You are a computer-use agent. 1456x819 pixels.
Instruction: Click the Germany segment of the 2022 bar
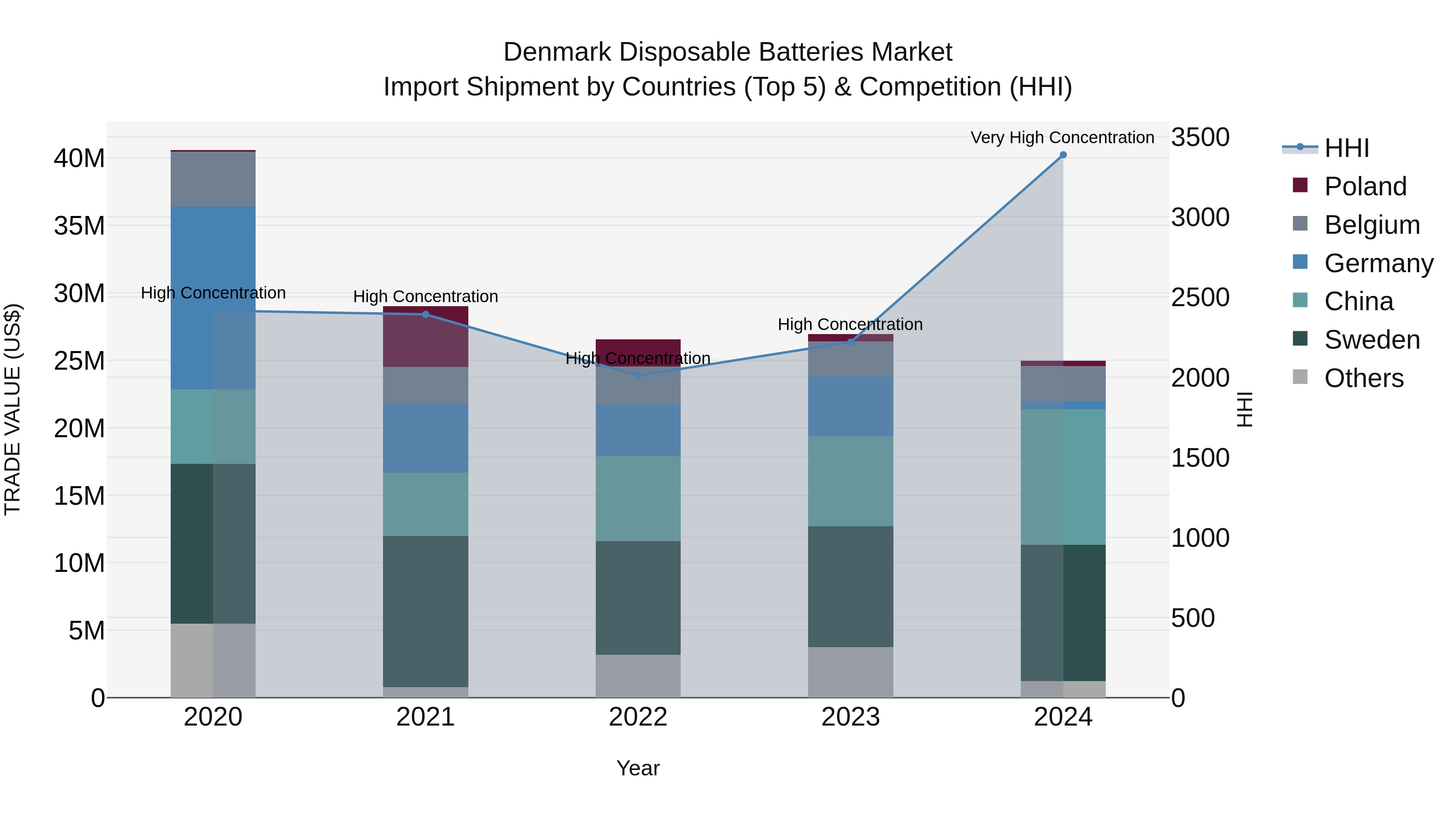point(638,430)
